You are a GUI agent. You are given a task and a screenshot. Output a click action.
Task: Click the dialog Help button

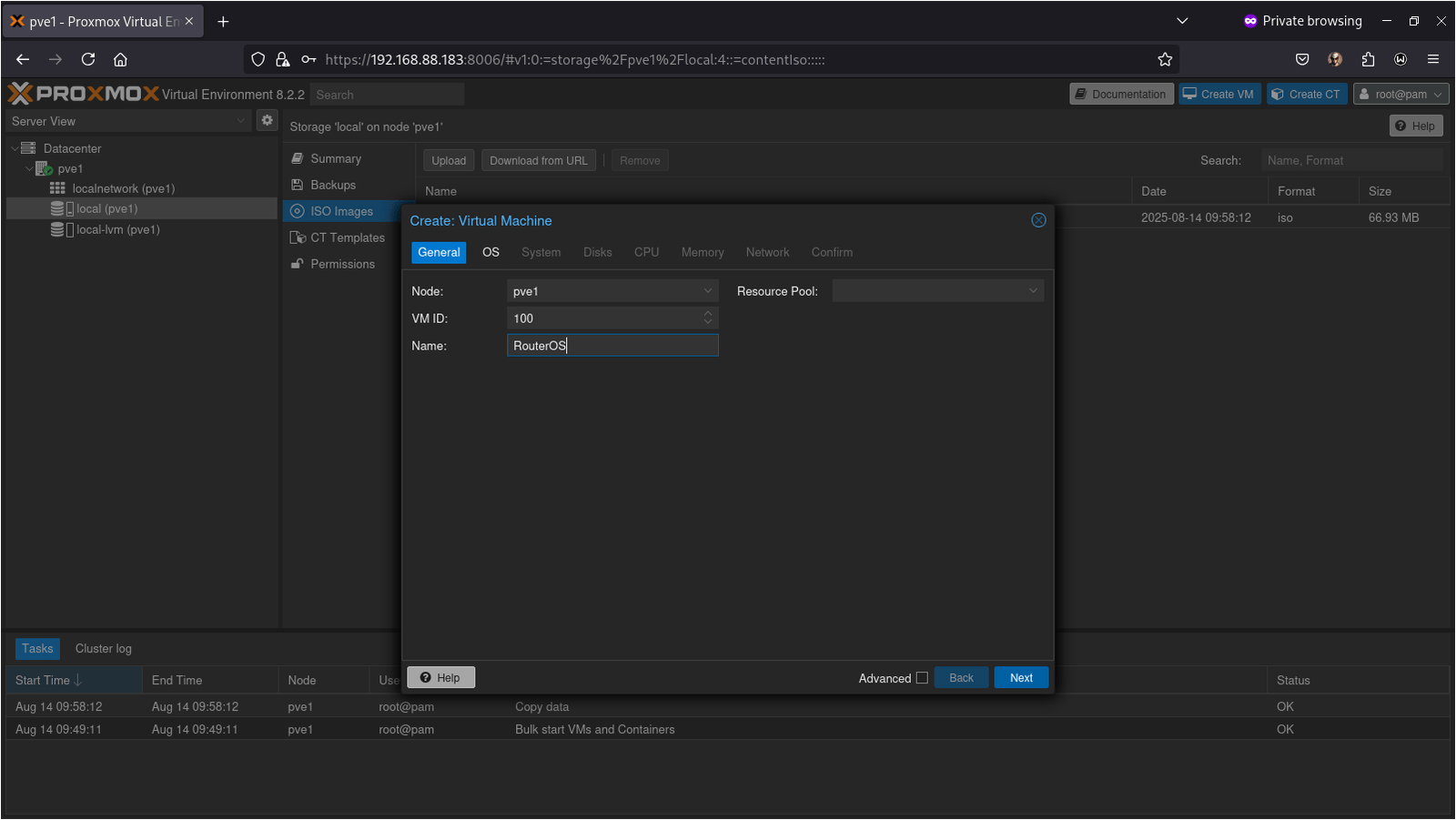click(440, 678)
